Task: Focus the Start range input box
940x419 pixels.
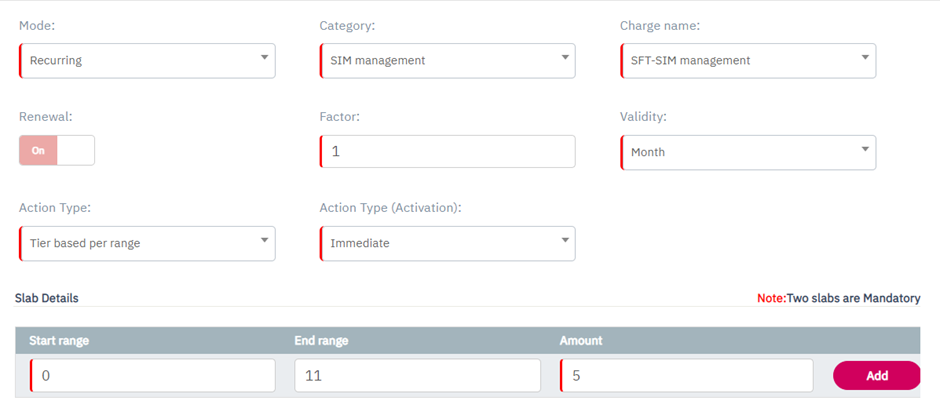Action: (x=152, y=376)
